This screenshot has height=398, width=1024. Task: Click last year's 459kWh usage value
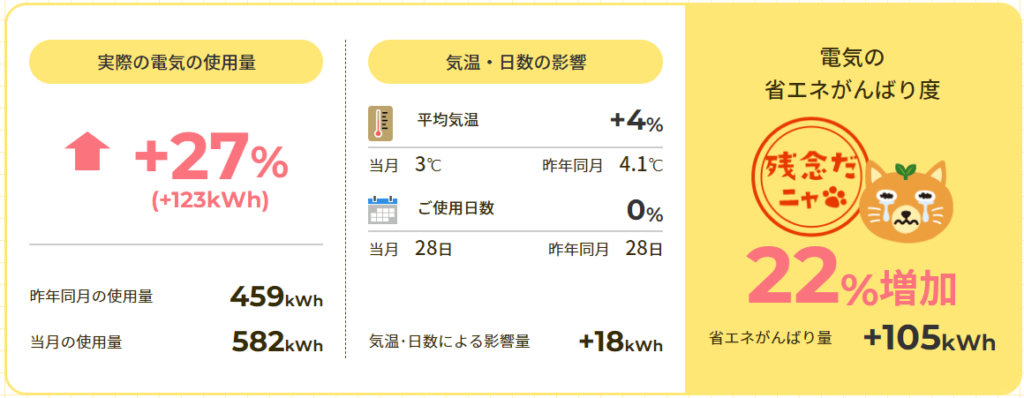tap(277, 297)
